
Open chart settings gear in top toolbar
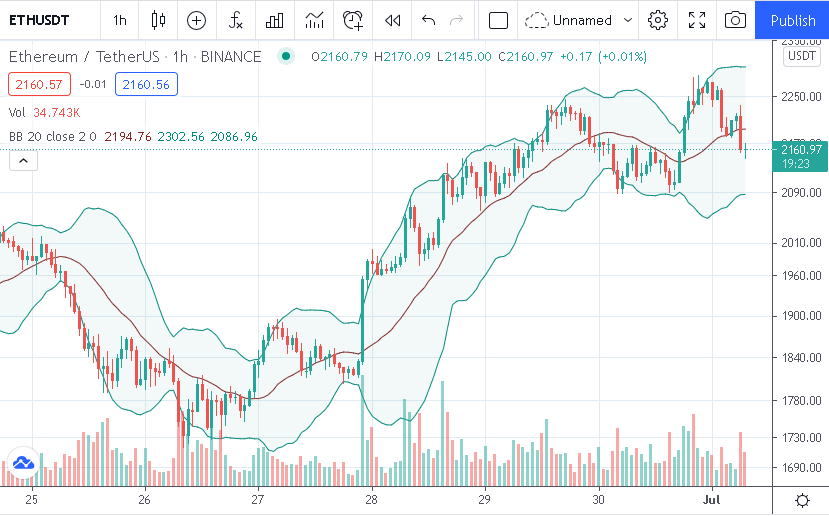click(658, 20)
